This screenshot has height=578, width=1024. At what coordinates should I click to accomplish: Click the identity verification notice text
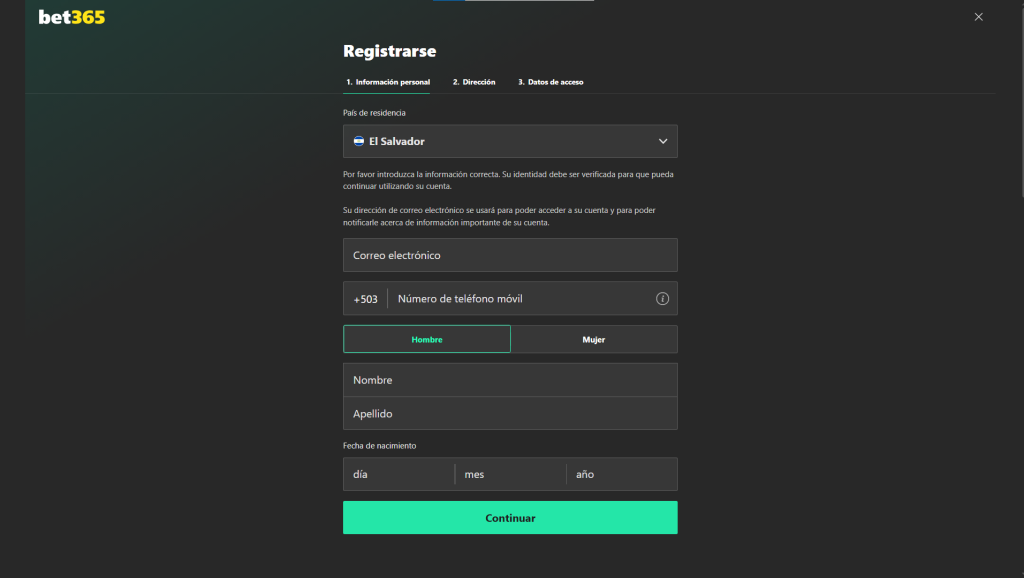coord(508,180)
